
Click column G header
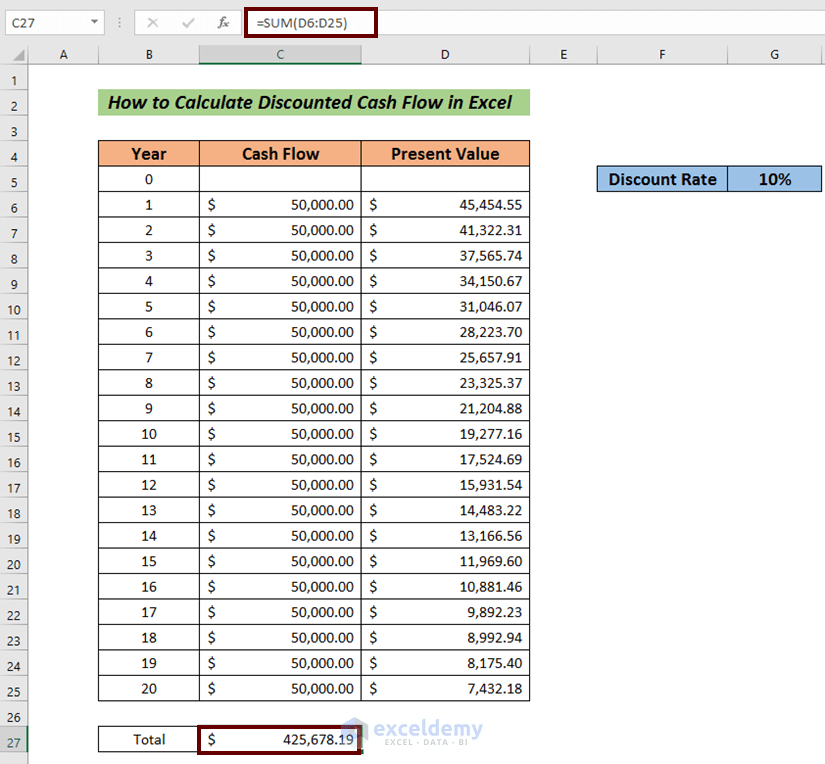pos(774,54)
